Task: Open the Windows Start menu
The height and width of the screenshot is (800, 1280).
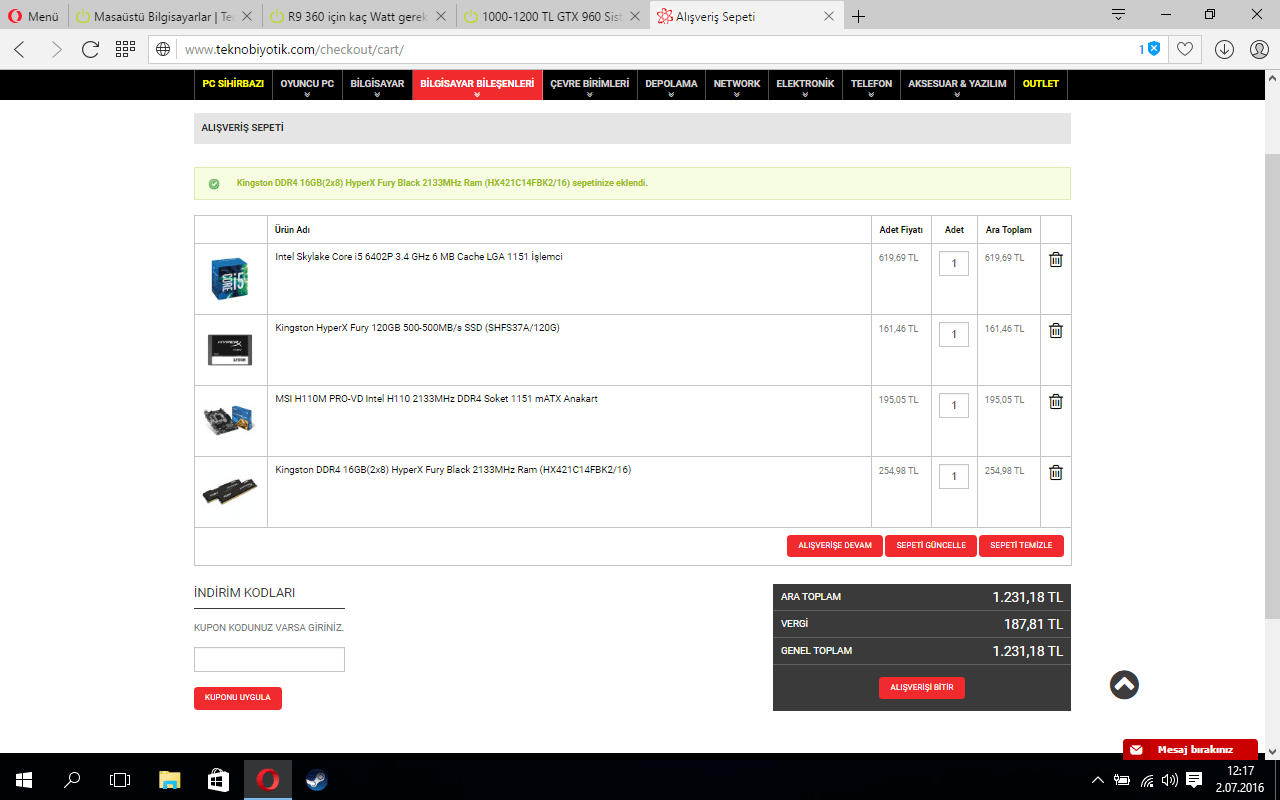Action: click(24, 780)
